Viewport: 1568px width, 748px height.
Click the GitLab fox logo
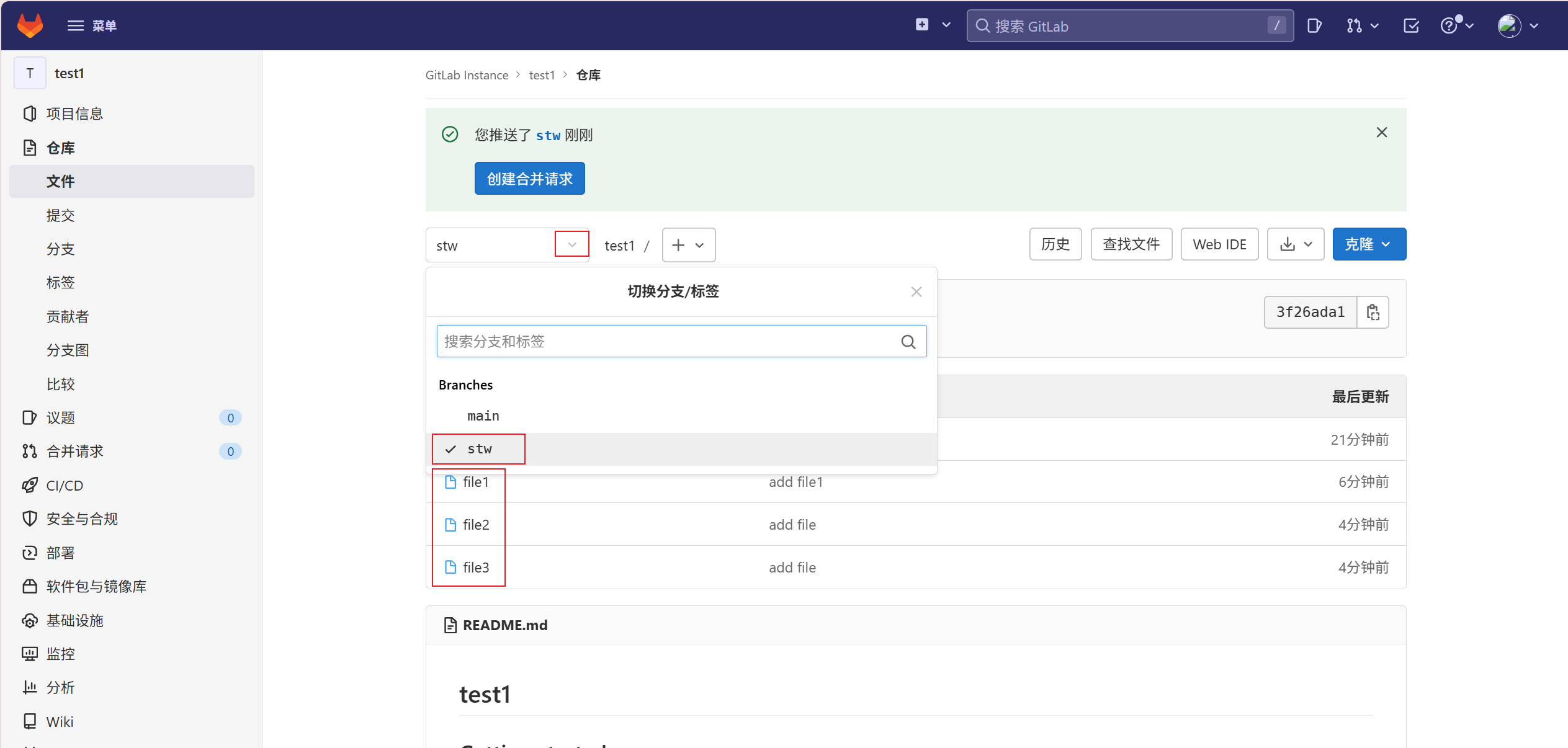pyautogui.click(x=30, y=25)
